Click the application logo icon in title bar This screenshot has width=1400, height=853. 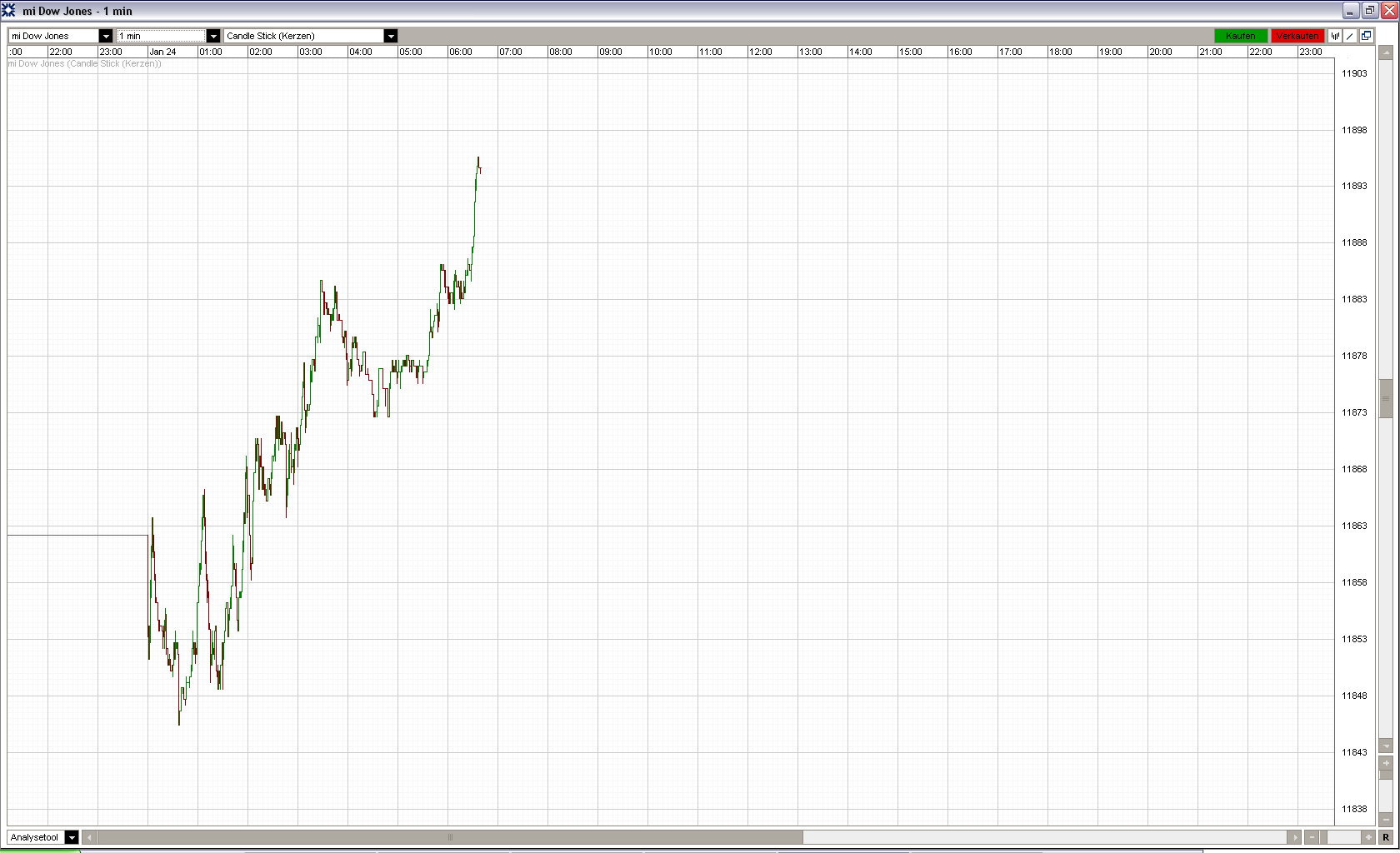pos(8,11)
